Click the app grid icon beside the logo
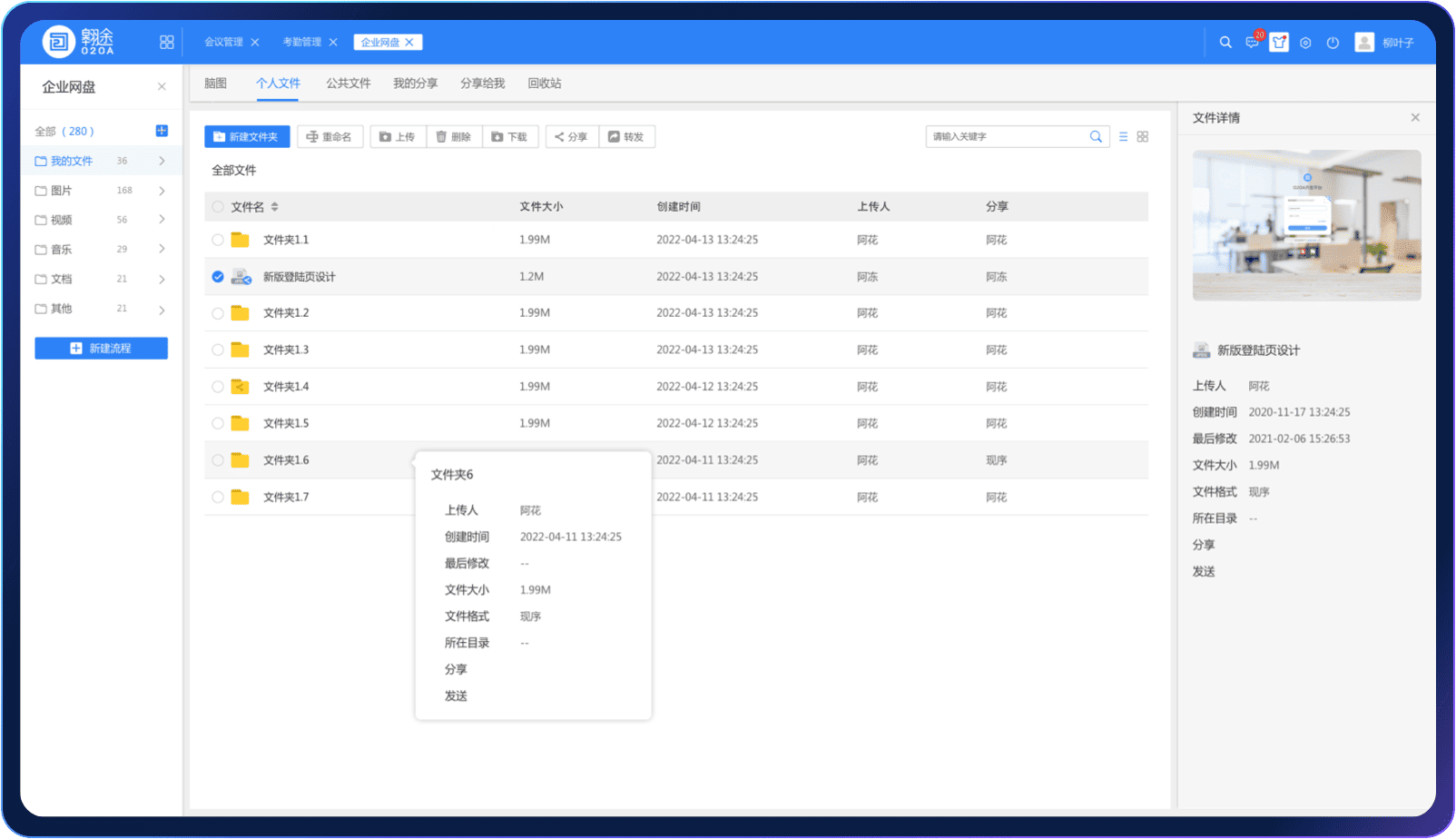Screen dimensions: 1456x839 166,43
